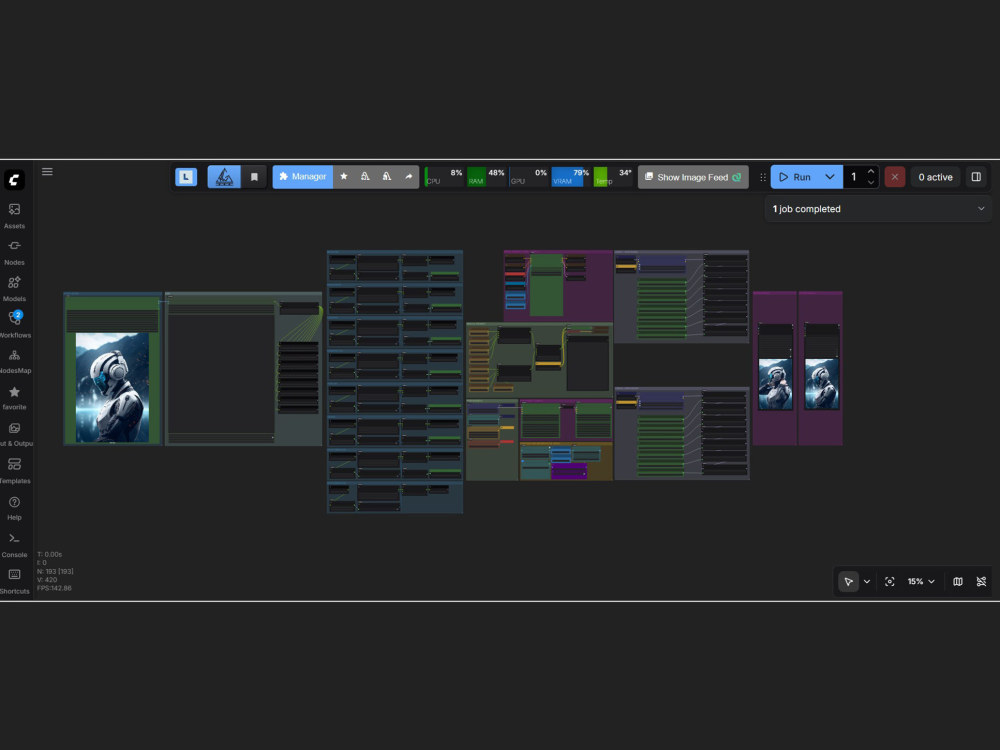Click the batch count number field
The image size is (1000, 750).
pos(854,177)
